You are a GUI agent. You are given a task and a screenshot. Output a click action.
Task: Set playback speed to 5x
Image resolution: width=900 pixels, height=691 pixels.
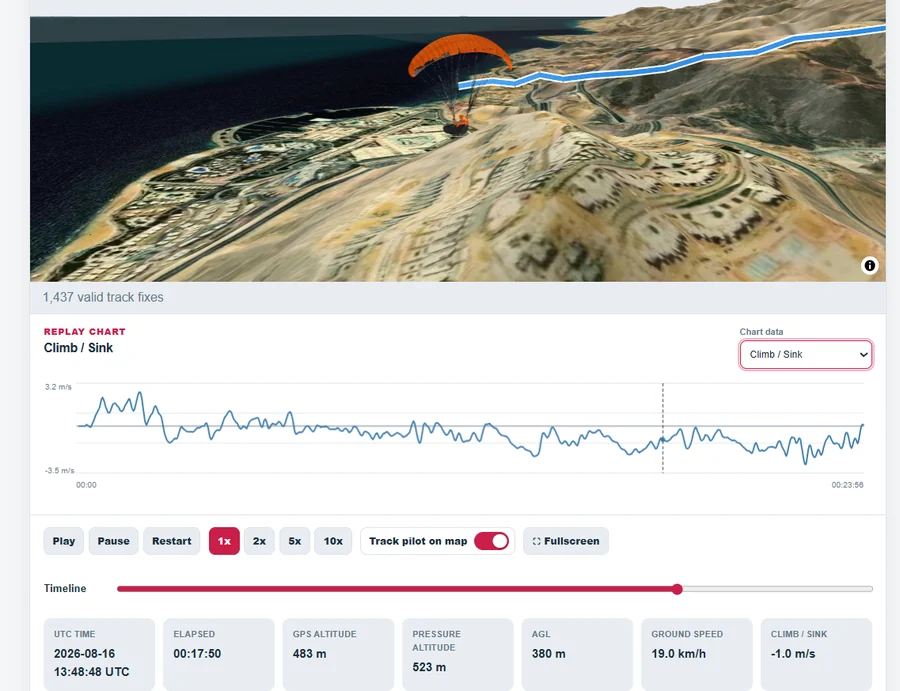(x=294, y=541)
